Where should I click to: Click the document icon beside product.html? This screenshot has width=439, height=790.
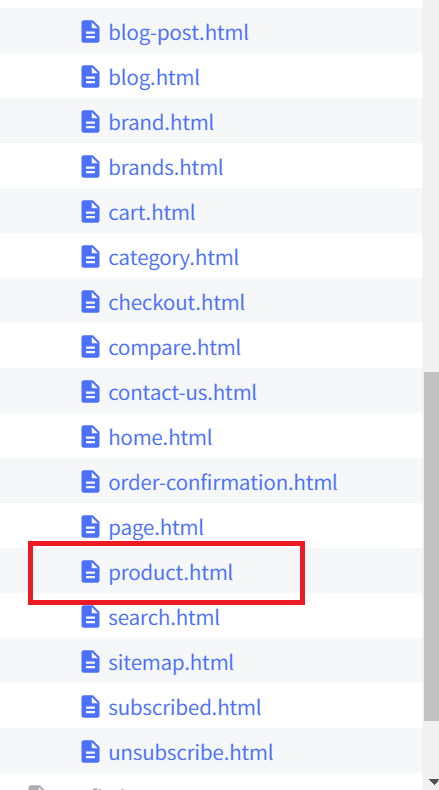click(x=90, y=572)
